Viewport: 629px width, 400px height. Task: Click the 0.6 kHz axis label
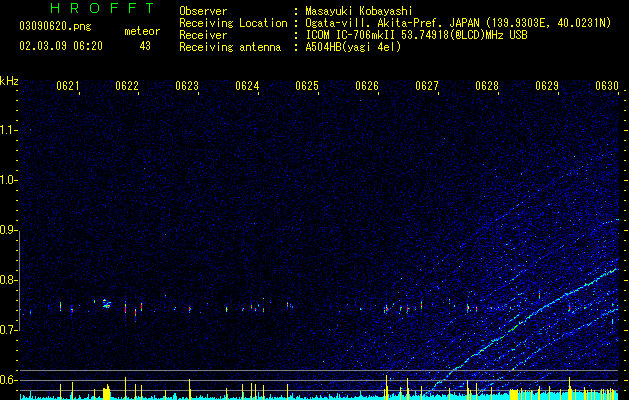[9, 380]
